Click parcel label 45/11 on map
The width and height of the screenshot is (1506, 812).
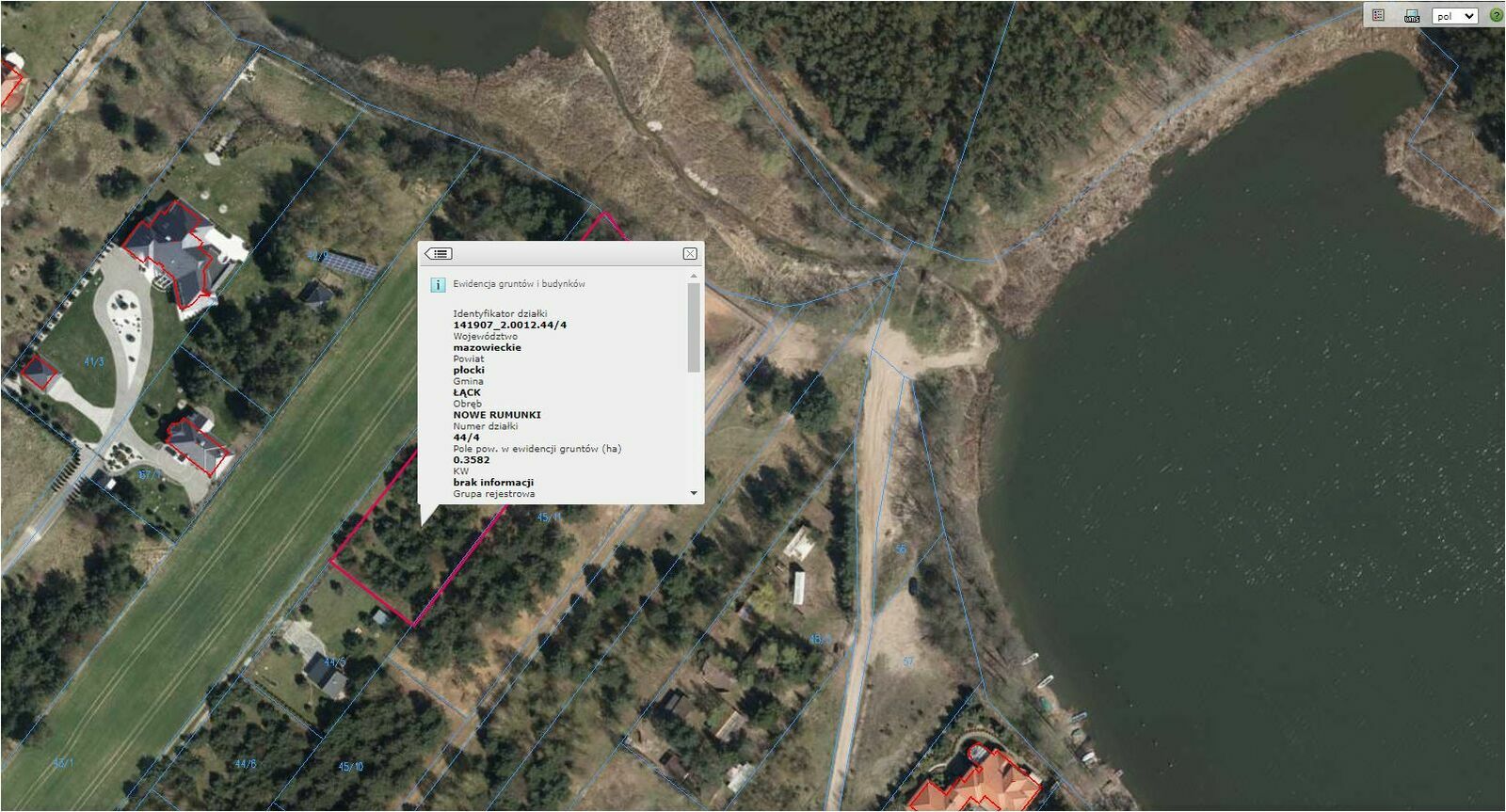[x=549, y=517]
